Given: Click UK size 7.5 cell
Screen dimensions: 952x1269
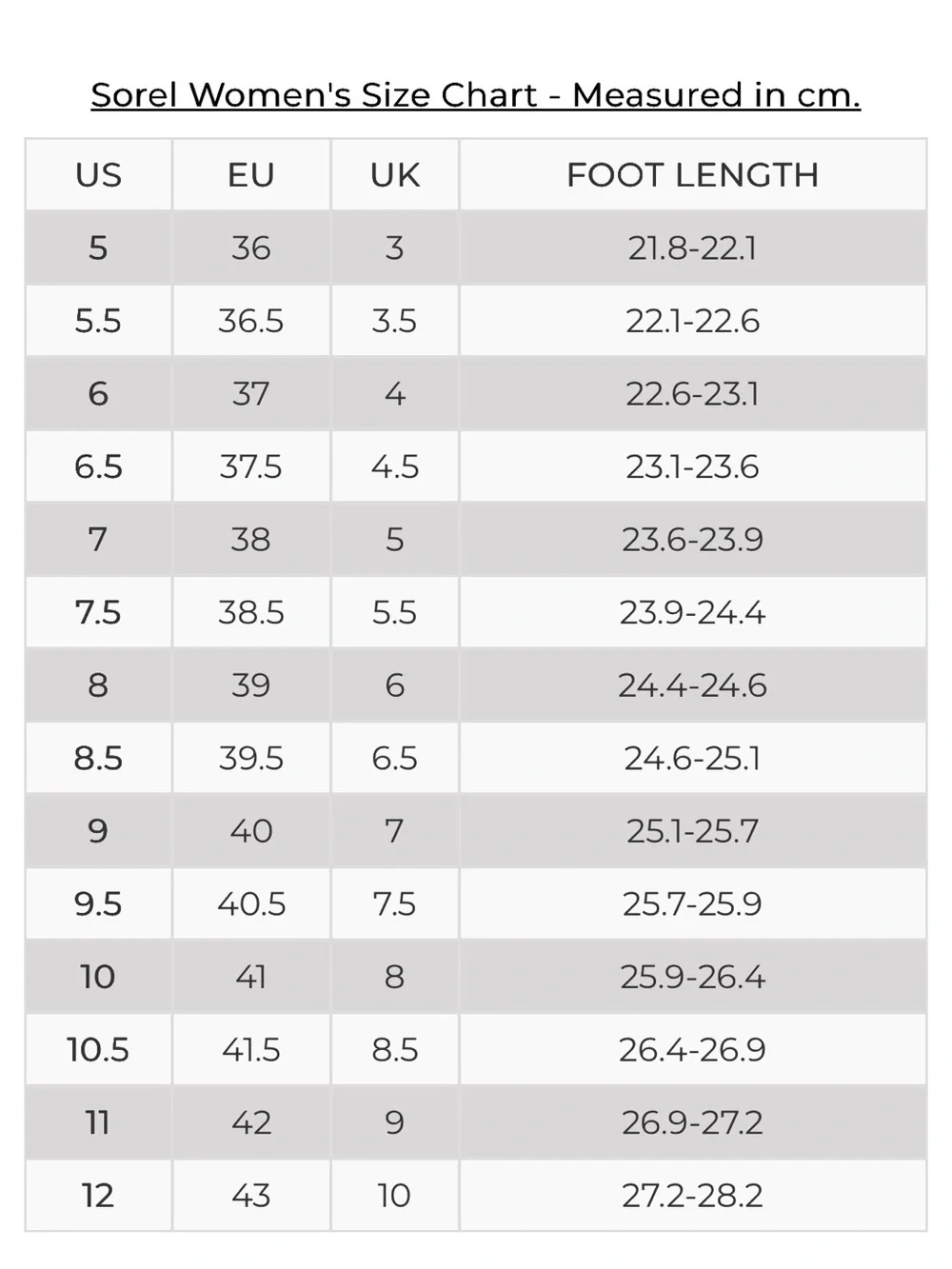Looking at the screenshot, I should pyautogui.click(x=395, y=903).
